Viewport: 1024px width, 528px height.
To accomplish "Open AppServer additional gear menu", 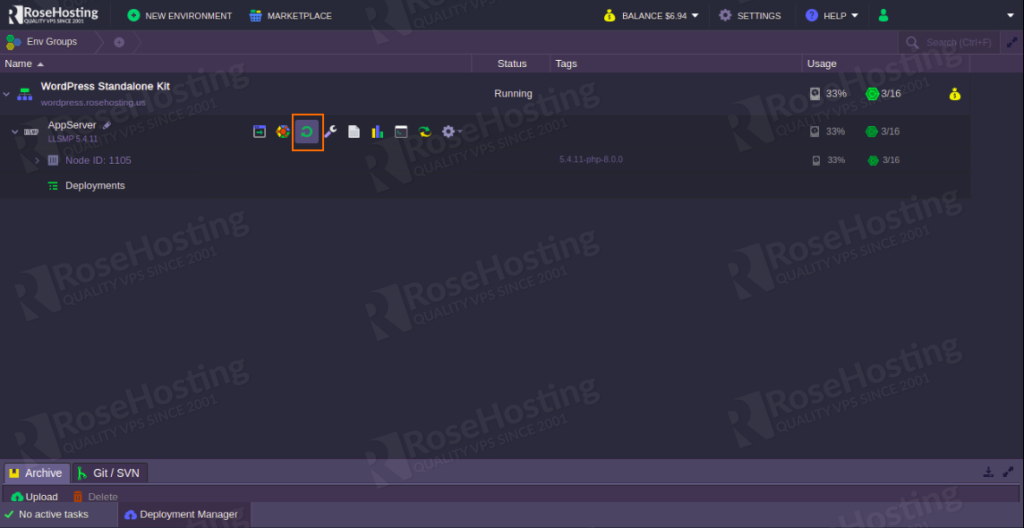I will pyautogui.click(x=451, y=132).
